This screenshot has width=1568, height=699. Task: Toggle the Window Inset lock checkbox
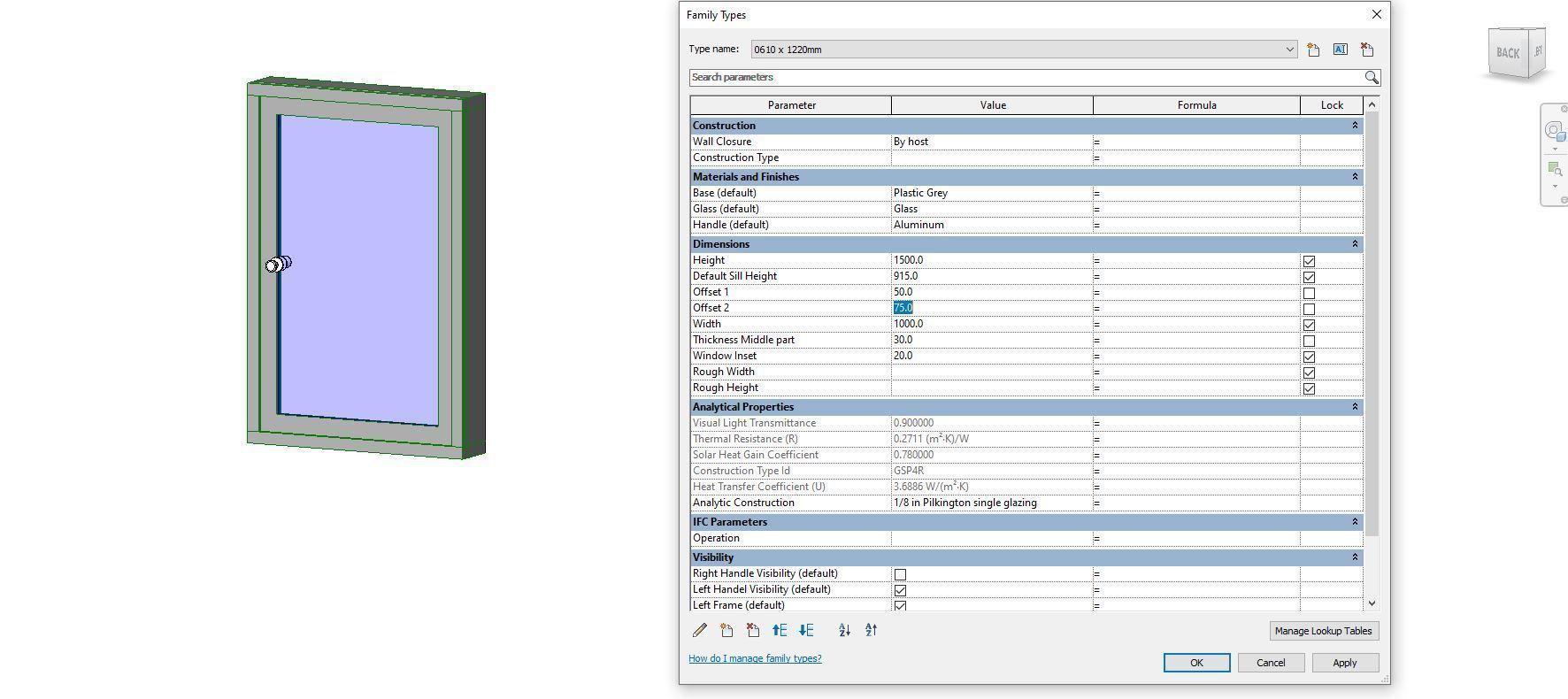[x=1309, y=357]
